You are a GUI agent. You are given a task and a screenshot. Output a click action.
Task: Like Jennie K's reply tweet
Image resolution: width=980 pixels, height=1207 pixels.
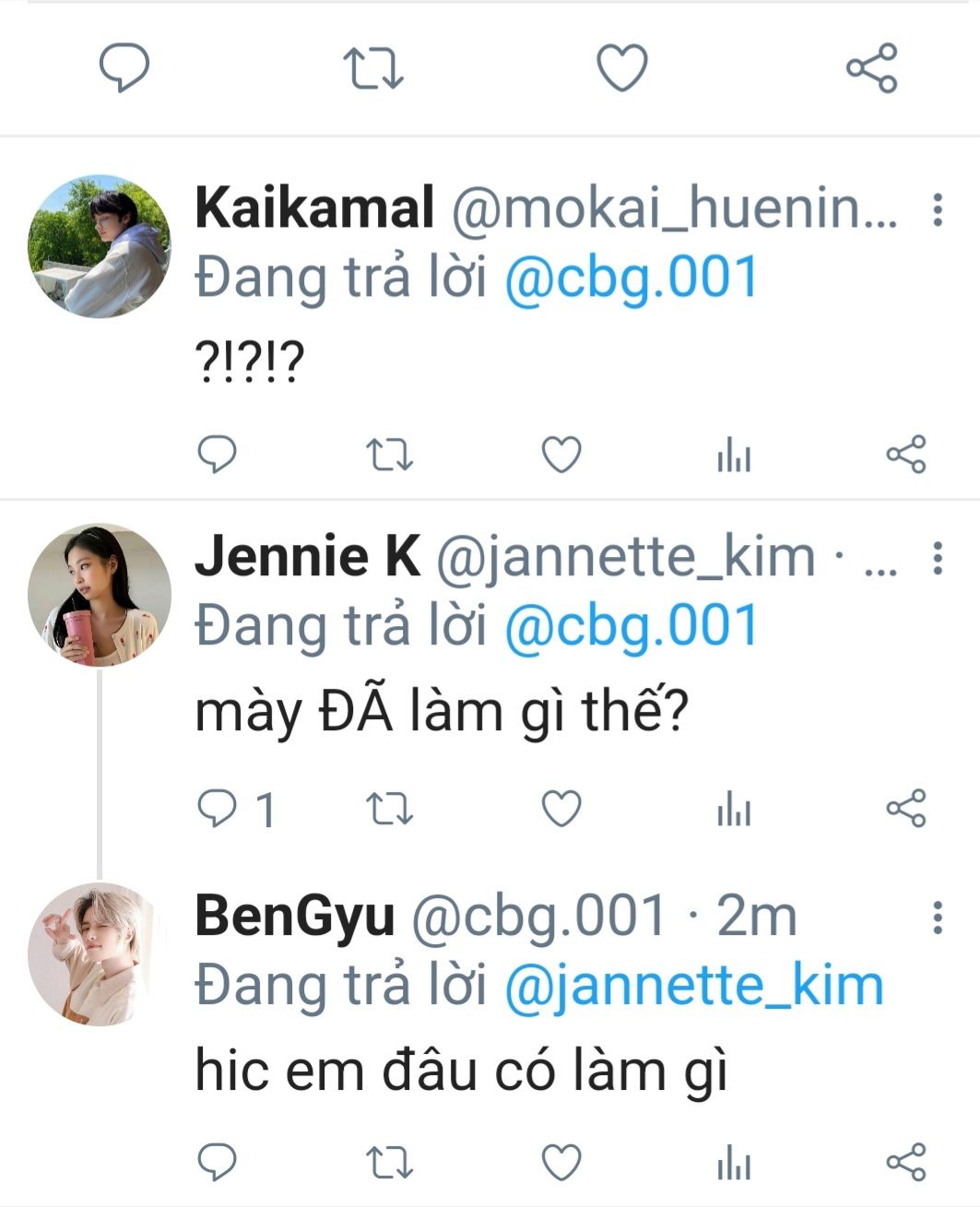pyautogui.click(x=561, y=809)
